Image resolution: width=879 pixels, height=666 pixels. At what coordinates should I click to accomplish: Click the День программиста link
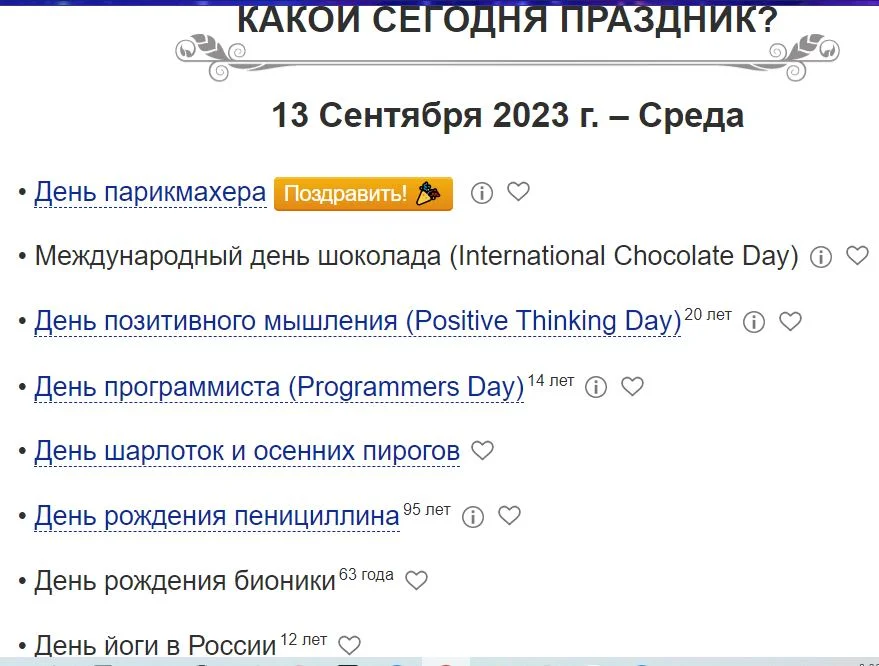pos(279,386)
